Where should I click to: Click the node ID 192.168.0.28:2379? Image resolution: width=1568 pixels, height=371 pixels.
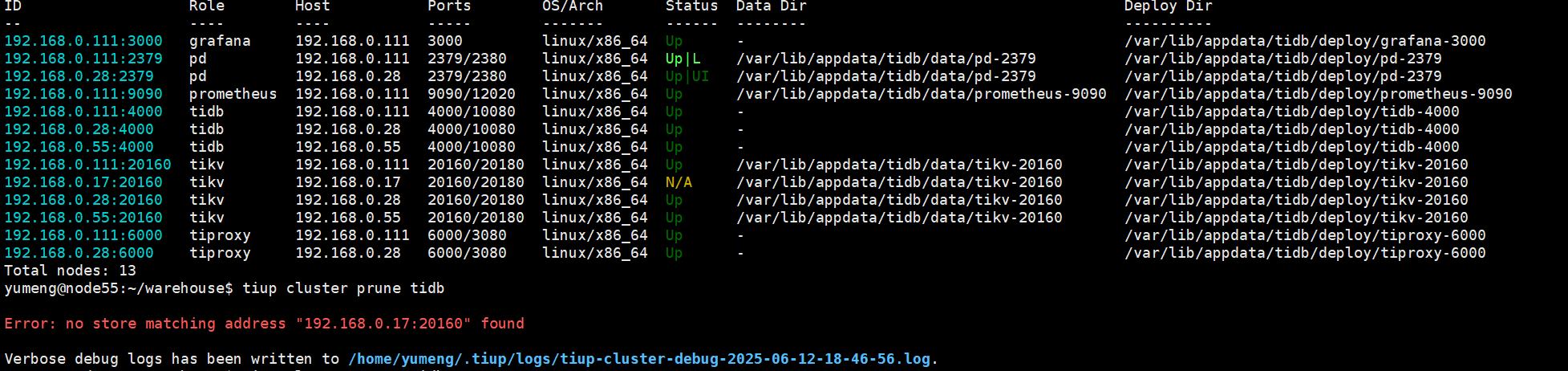coord(79,76)
